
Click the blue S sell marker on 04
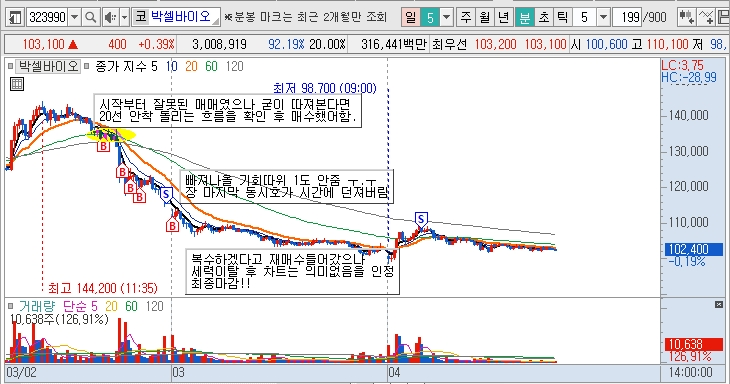421,219
